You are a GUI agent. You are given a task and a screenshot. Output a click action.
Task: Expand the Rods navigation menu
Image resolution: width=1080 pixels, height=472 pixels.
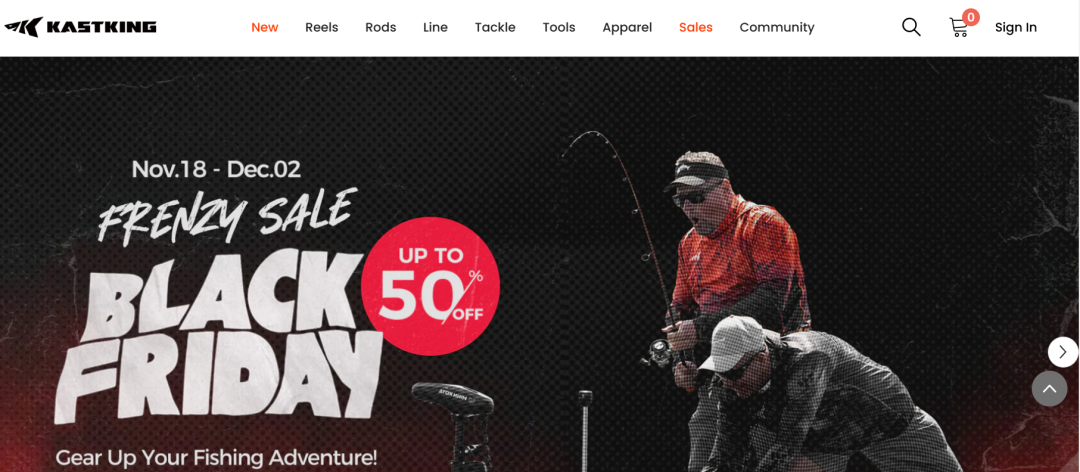pyautogui.click(x=381, y=28)
